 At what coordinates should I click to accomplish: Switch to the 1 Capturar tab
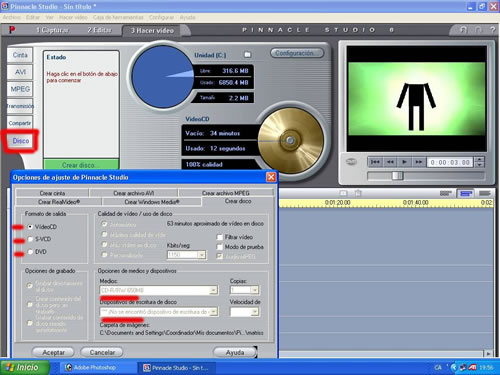[x=53, y=30]
